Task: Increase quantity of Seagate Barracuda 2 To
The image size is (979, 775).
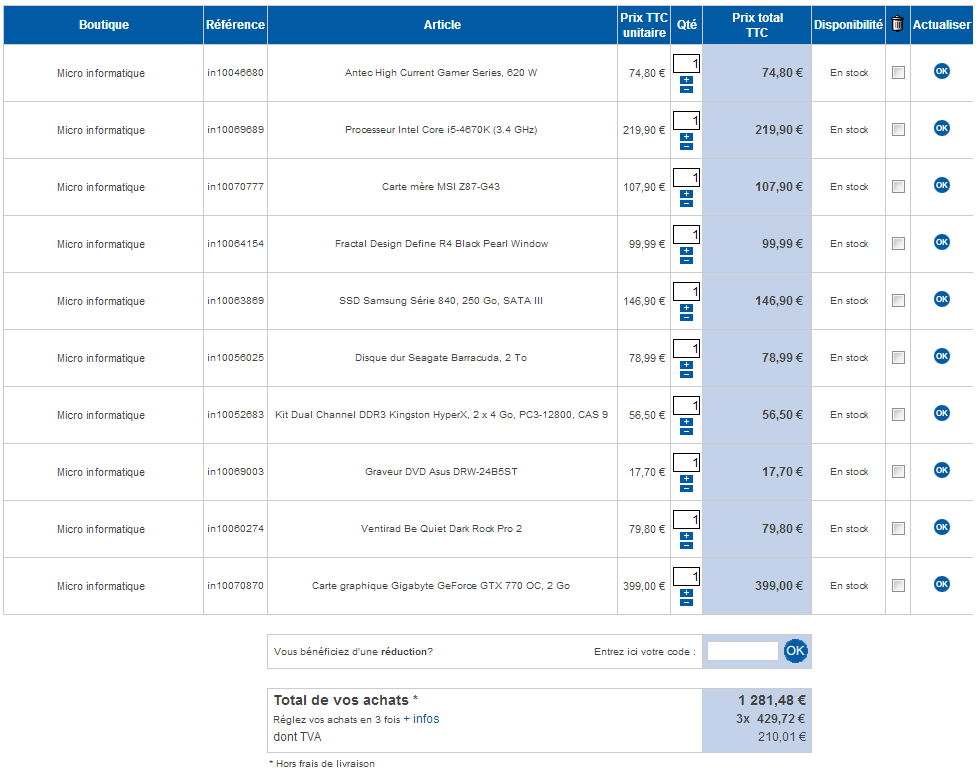Action: (686, 365)
